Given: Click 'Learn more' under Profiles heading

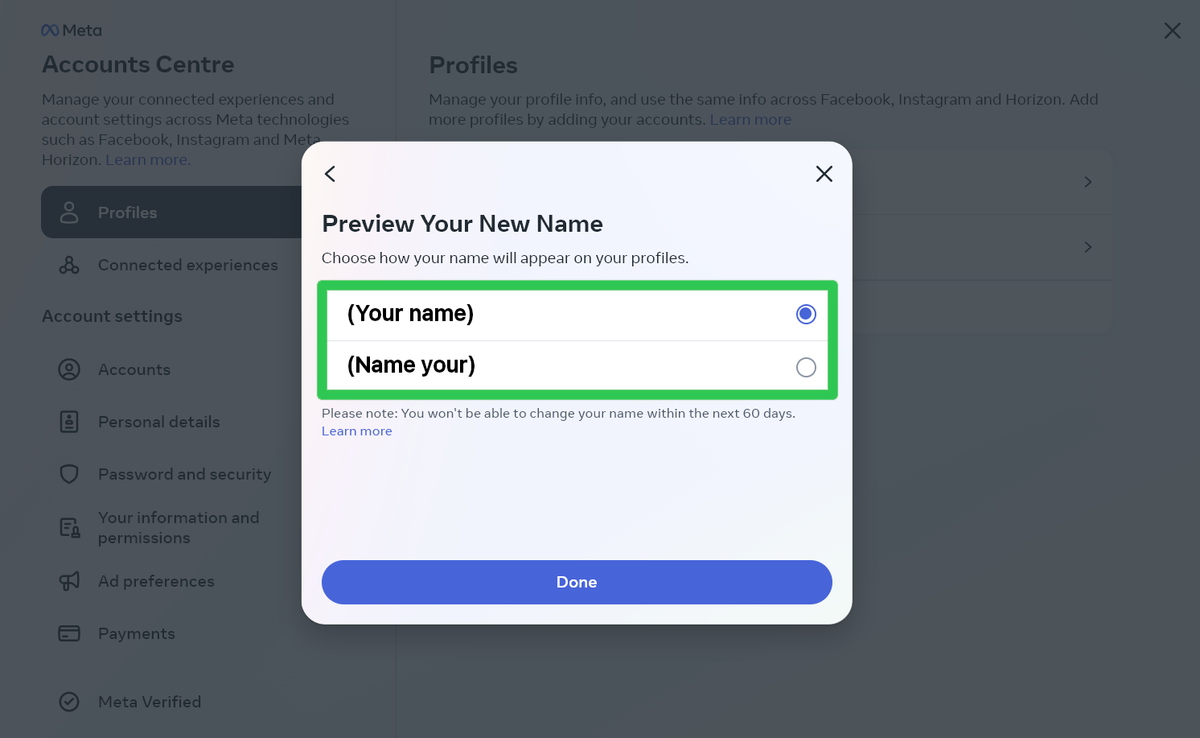Looking at the screenshot, I should pyautogui.click(x=750, y=119).
